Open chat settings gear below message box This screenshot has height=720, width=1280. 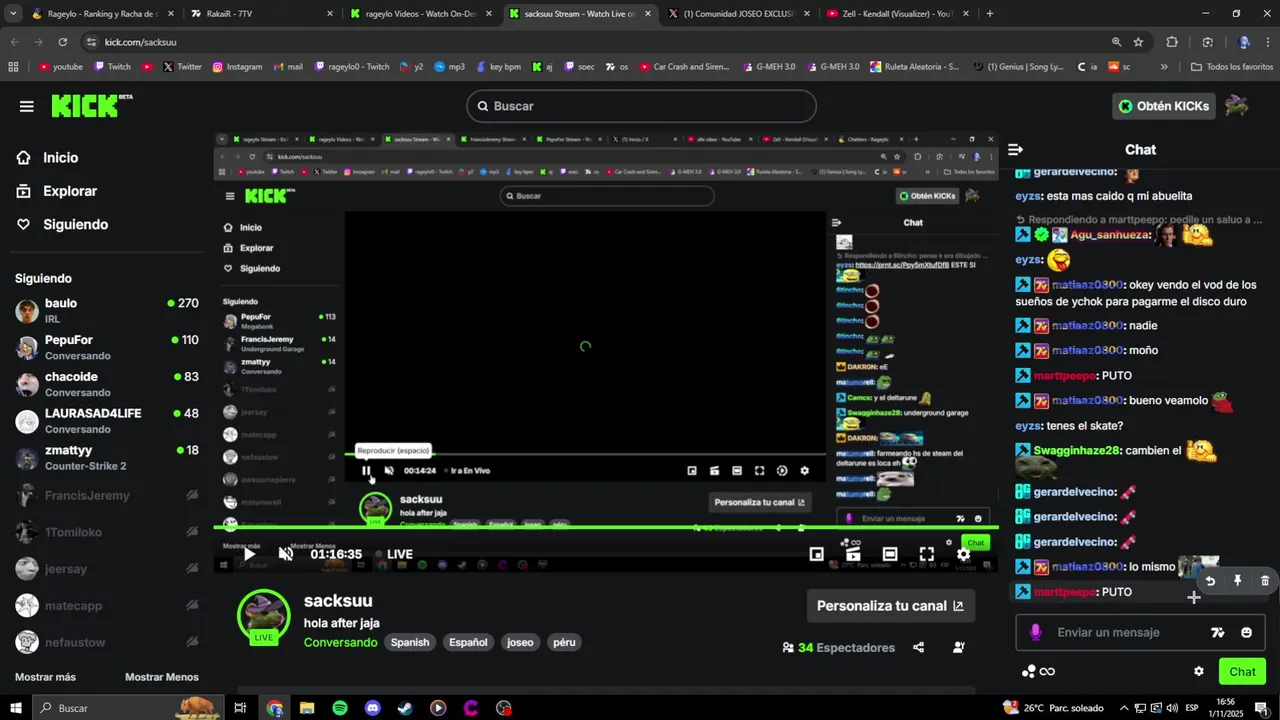[x=1199, y=671]
